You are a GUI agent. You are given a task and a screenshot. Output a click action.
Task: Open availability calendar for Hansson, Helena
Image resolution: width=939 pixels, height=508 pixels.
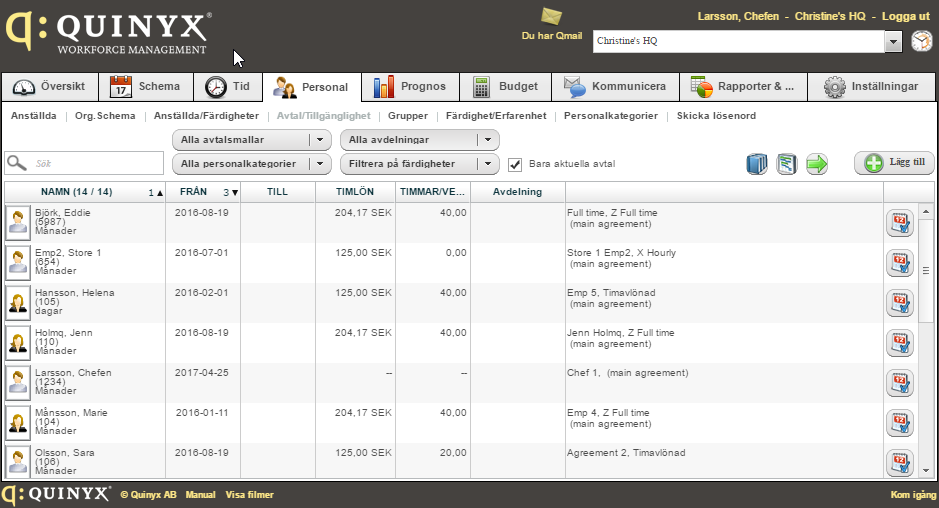[899, 303]
